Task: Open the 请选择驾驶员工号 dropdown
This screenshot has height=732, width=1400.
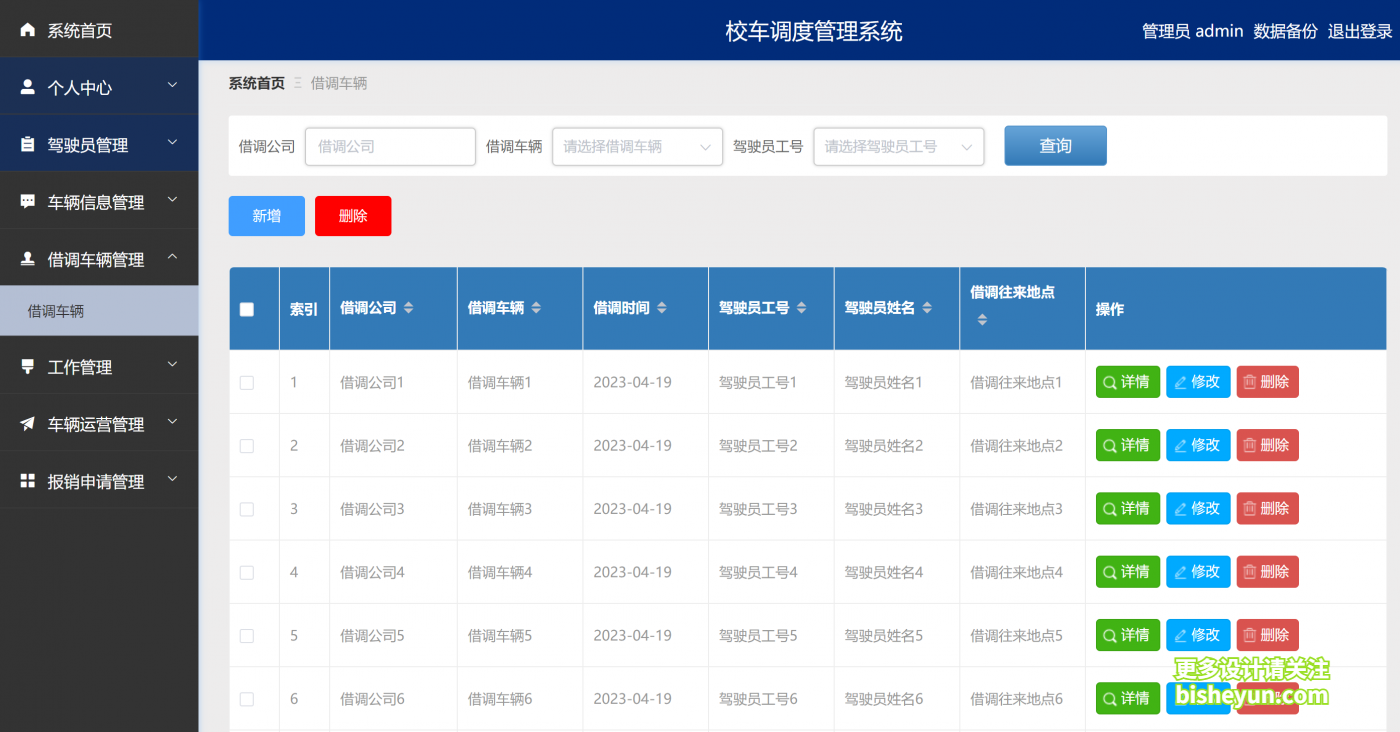Action: (898, 146)
